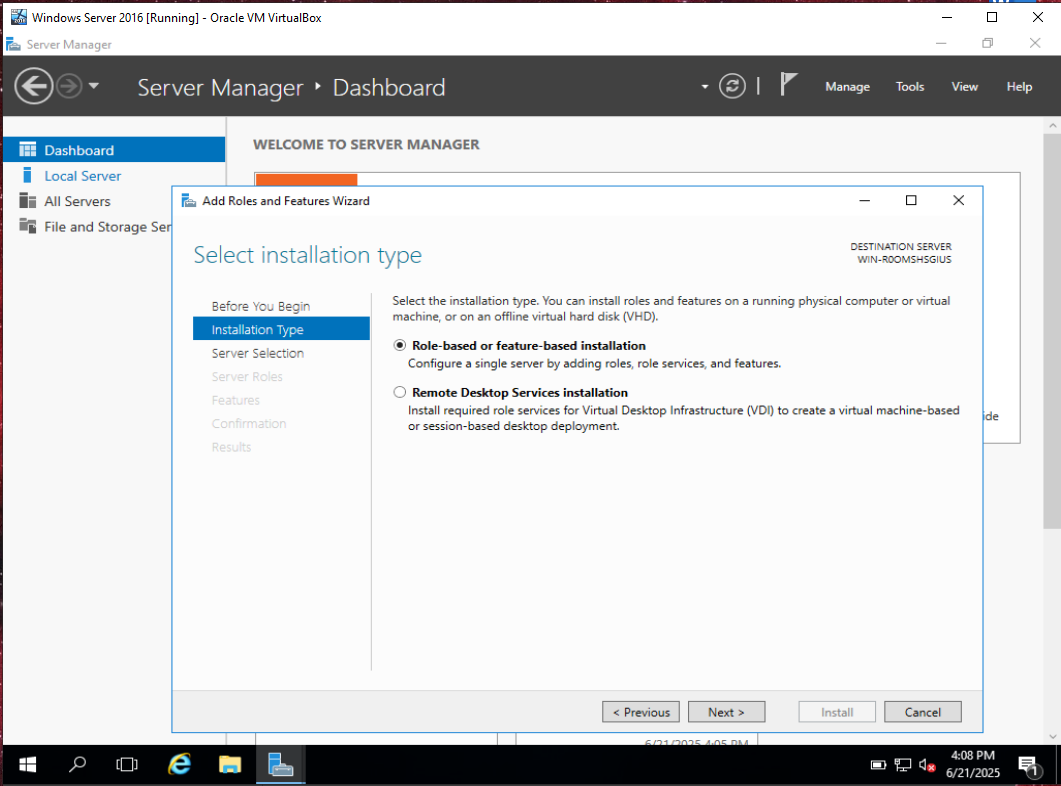Jump to Server Selection wizard step
The height and width of the screenshot is (786, 1061).
tap(258, 353)
